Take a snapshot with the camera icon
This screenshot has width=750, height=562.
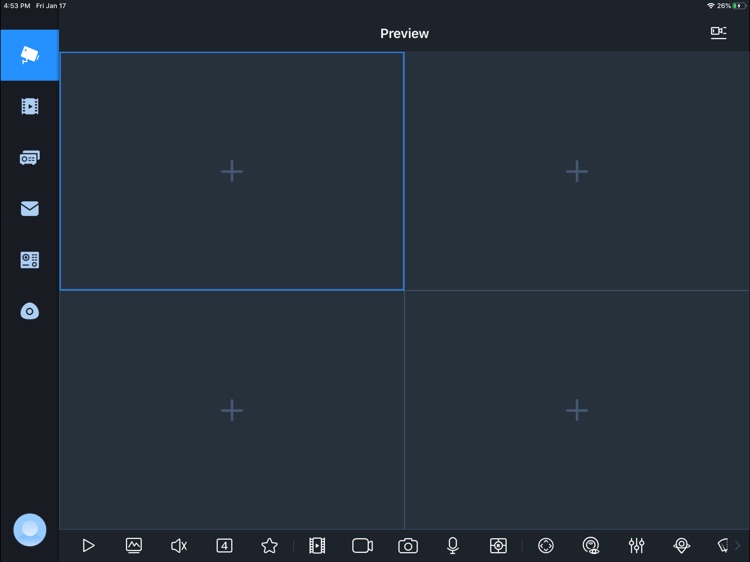pos(408,545)
